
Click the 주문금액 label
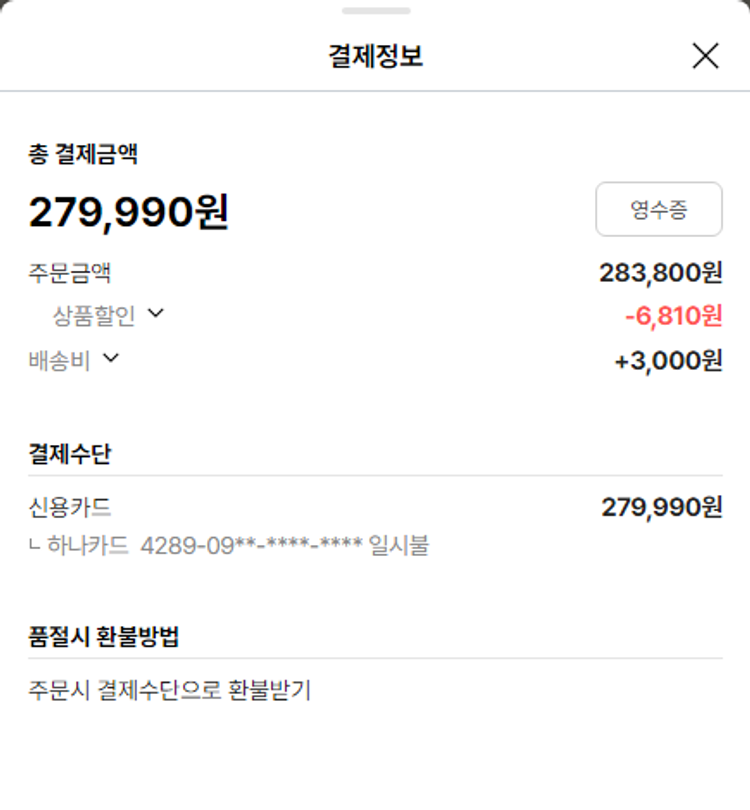pos(70,273)
